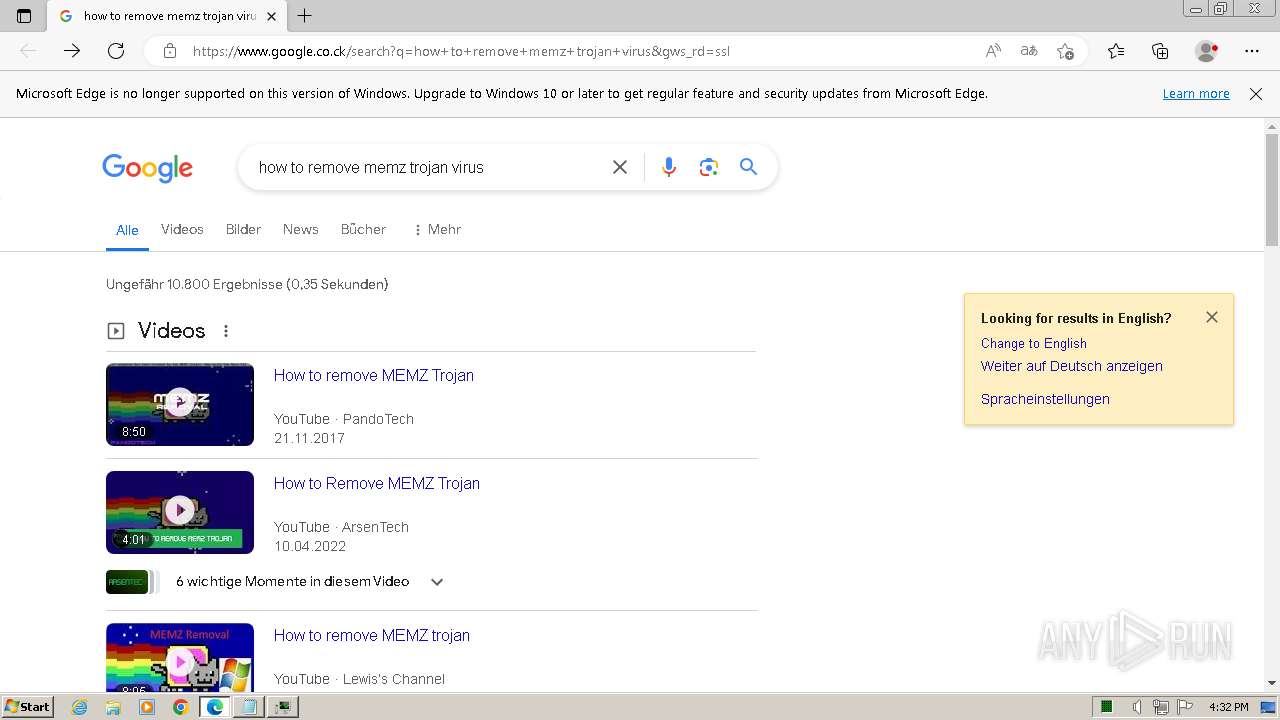1280x720 pixels.
Task: Dismiss the Edge unsupported notification bar
Action: click(1256, 94)
